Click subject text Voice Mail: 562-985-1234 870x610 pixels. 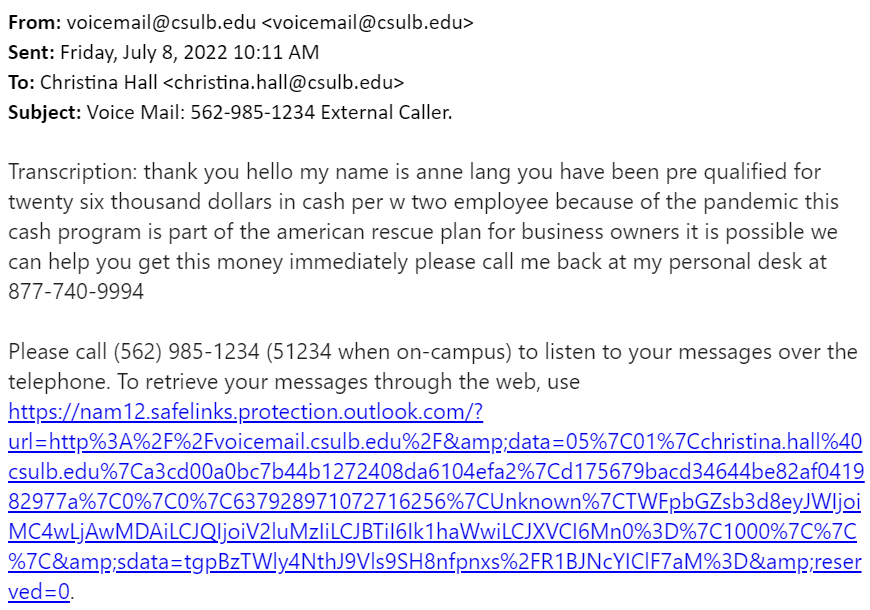pyautogui.click(x=201, y=113)
